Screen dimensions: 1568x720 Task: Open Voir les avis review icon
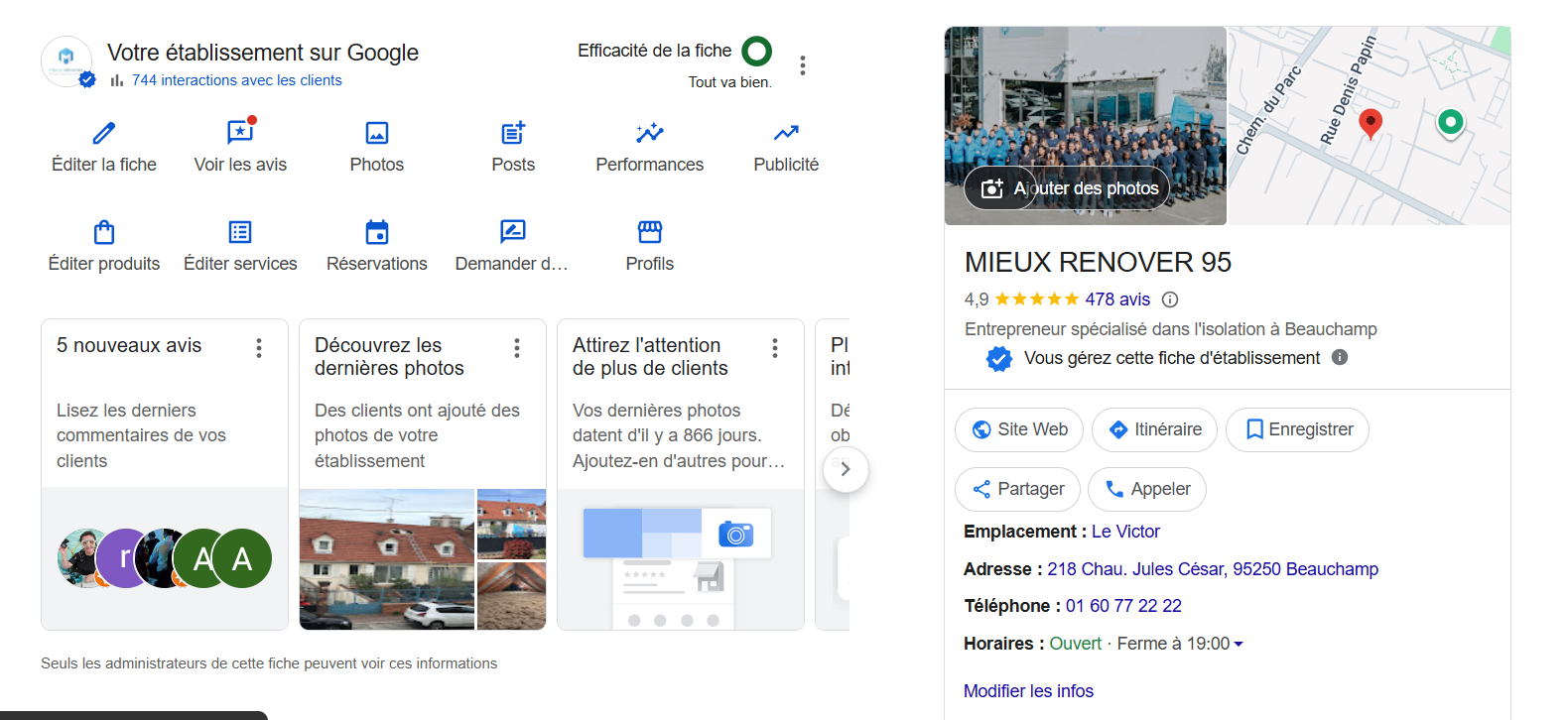coord(240,132)
